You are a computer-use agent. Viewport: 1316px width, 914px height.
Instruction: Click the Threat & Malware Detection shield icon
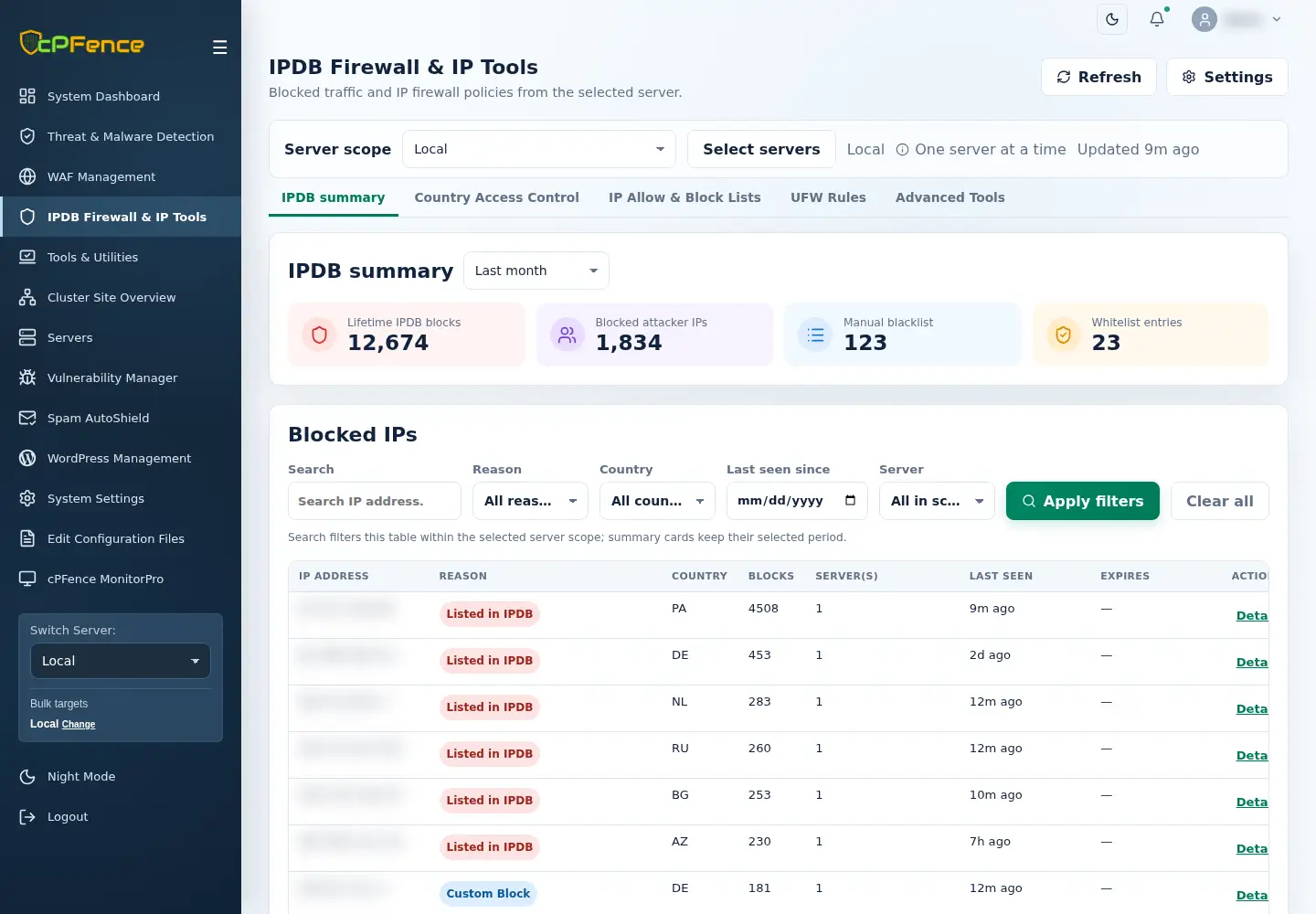[x=27, y=136]
